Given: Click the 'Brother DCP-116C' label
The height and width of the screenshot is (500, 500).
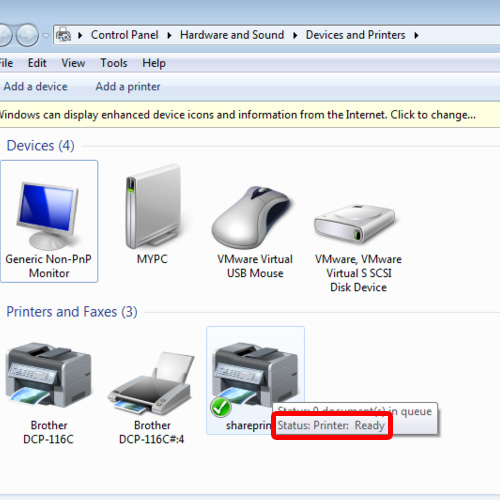Looking at the screenshot, I should pos(49,432).
